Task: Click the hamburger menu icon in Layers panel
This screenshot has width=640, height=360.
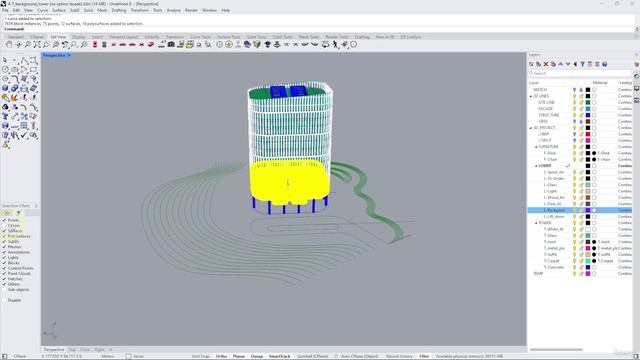Action: coord(597,64)
